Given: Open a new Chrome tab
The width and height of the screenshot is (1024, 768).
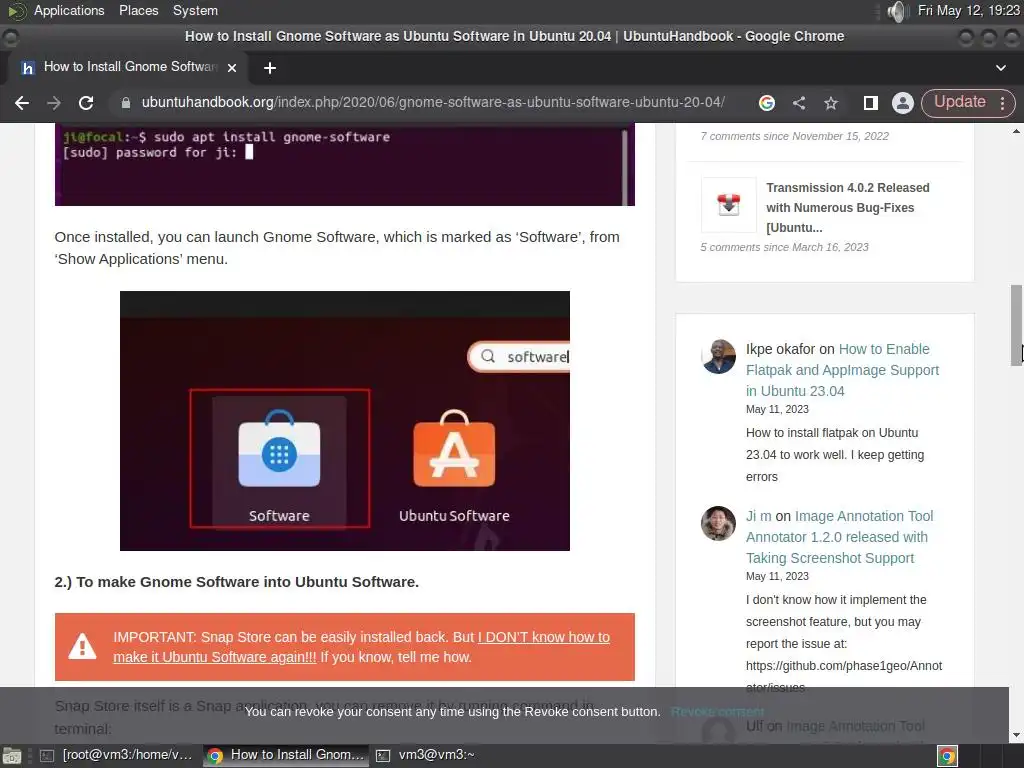Looking at the screenshot, I should (270, 68).
